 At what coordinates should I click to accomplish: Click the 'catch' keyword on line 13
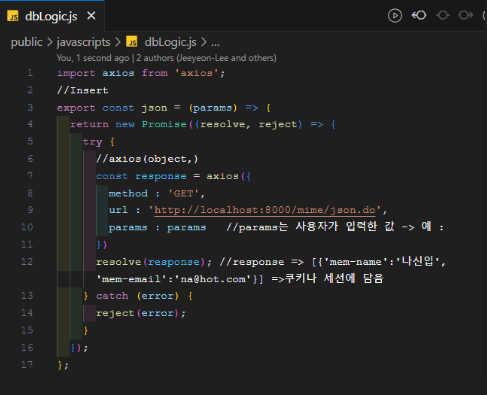pyautogui.click(x=112, y=296)
